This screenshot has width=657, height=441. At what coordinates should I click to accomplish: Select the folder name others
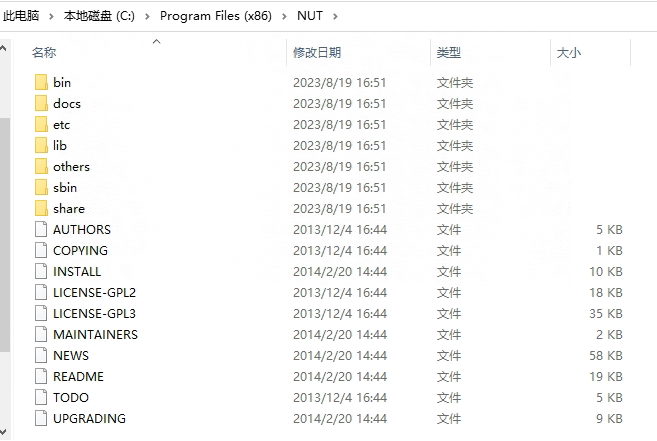72,166
